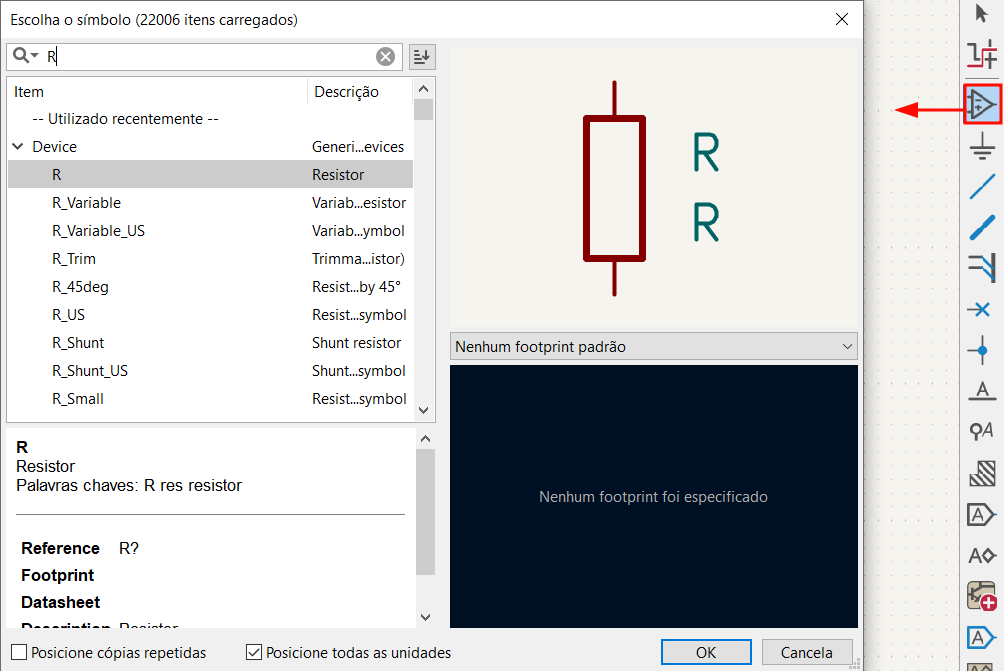
Task: Select the R_45deg symbol row
Action: (x=210, y=287)
